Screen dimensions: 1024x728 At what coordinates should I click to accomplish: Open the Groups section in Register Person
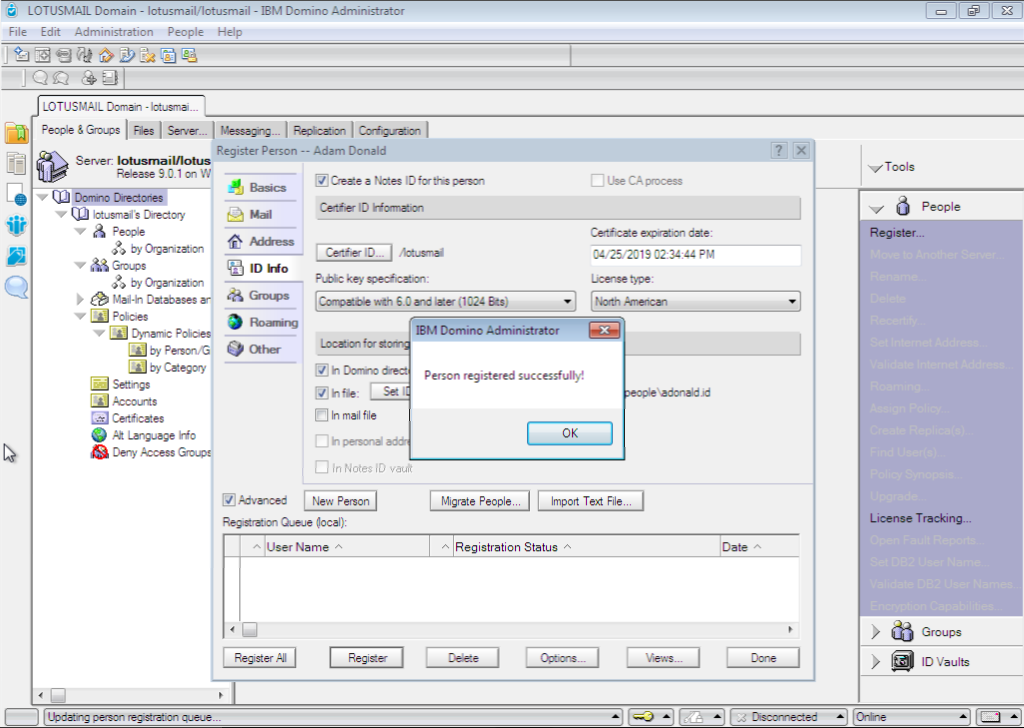[x=236, y=295]
